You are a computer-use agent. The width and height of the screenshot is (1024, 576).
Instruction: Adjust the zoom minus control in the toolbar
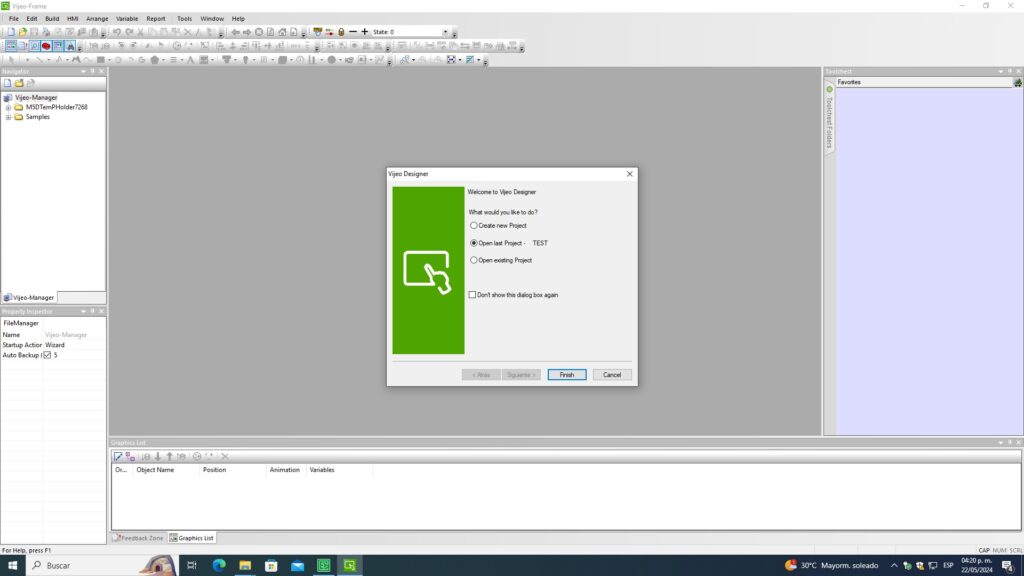(352, 30)
